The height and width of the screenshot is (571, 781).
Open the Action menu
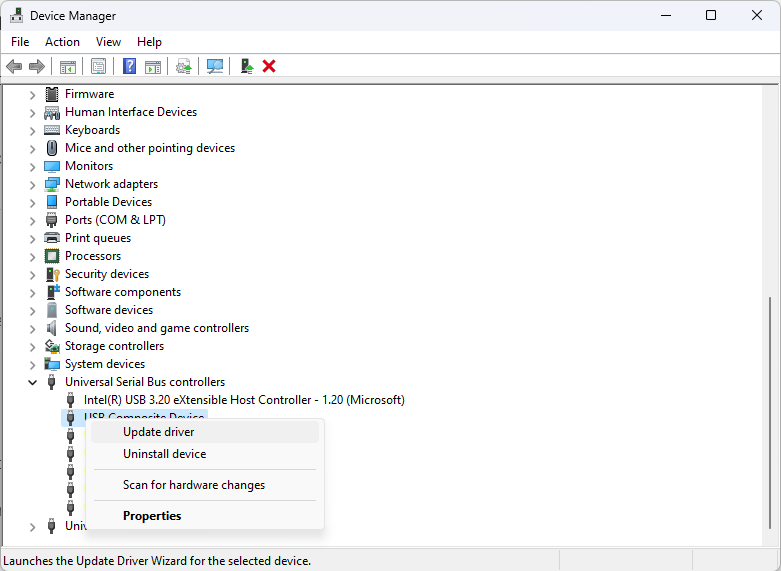point(62,42)
